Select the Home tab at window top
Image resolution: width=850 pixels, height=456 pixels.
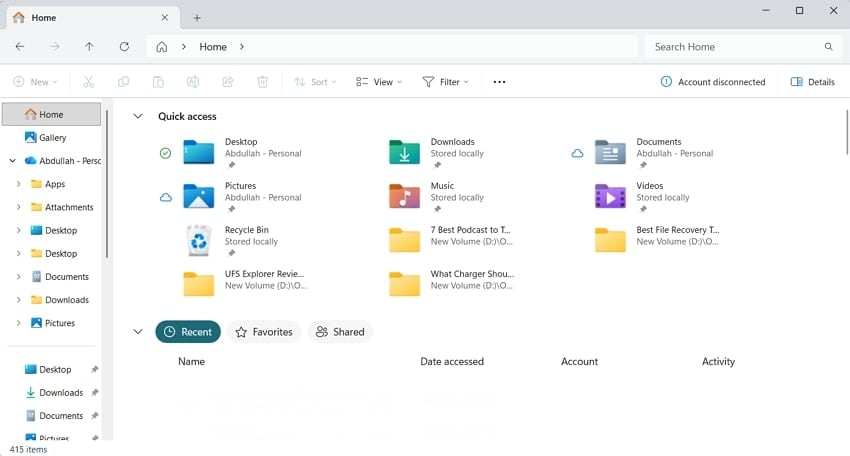[92, 17]
